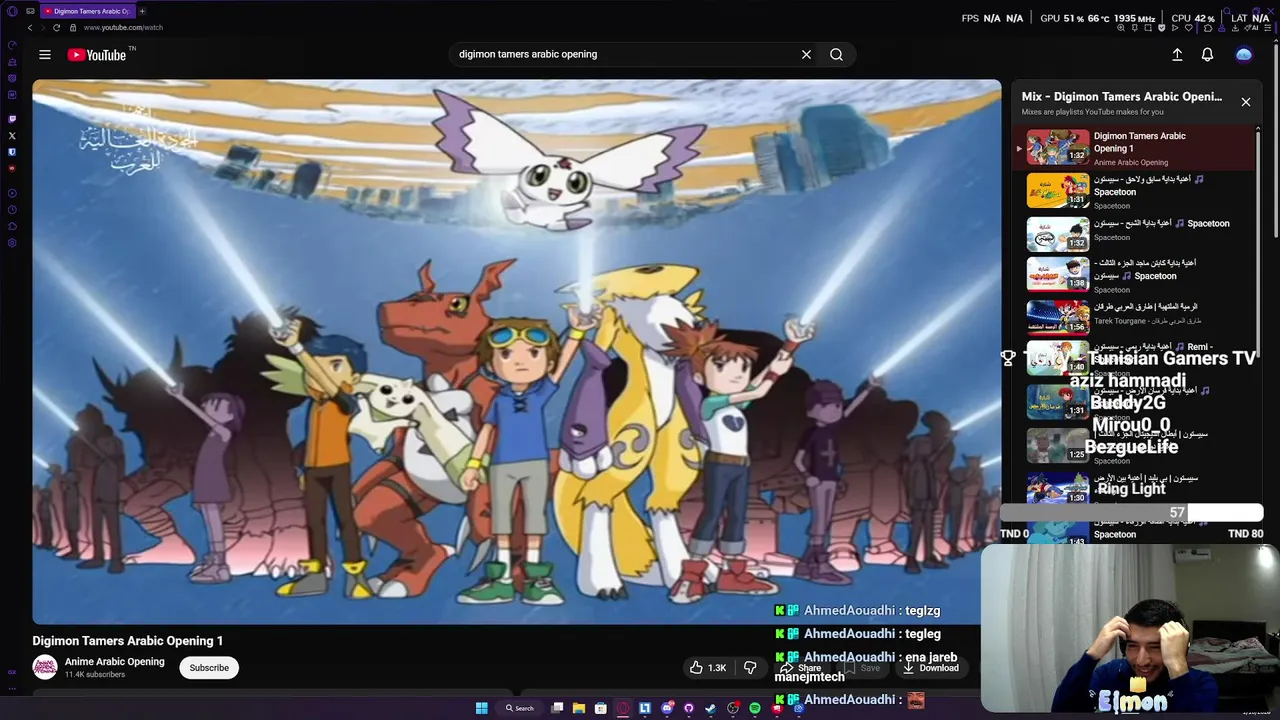Close the Mix playlist panel
Viewport: 1280px width, 720px height.
[1246, 102]
